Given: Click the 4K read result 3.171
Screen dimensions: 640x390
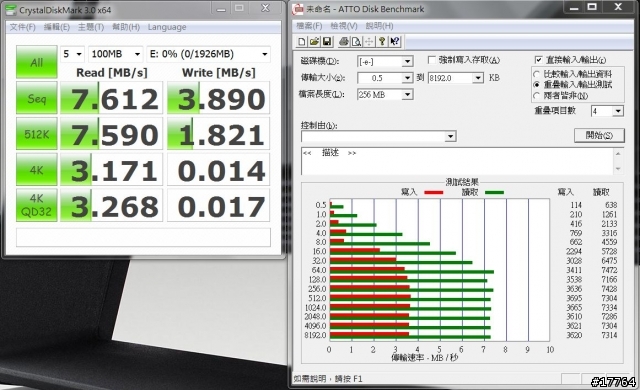Looking at the screenshot, I should 111,170.
